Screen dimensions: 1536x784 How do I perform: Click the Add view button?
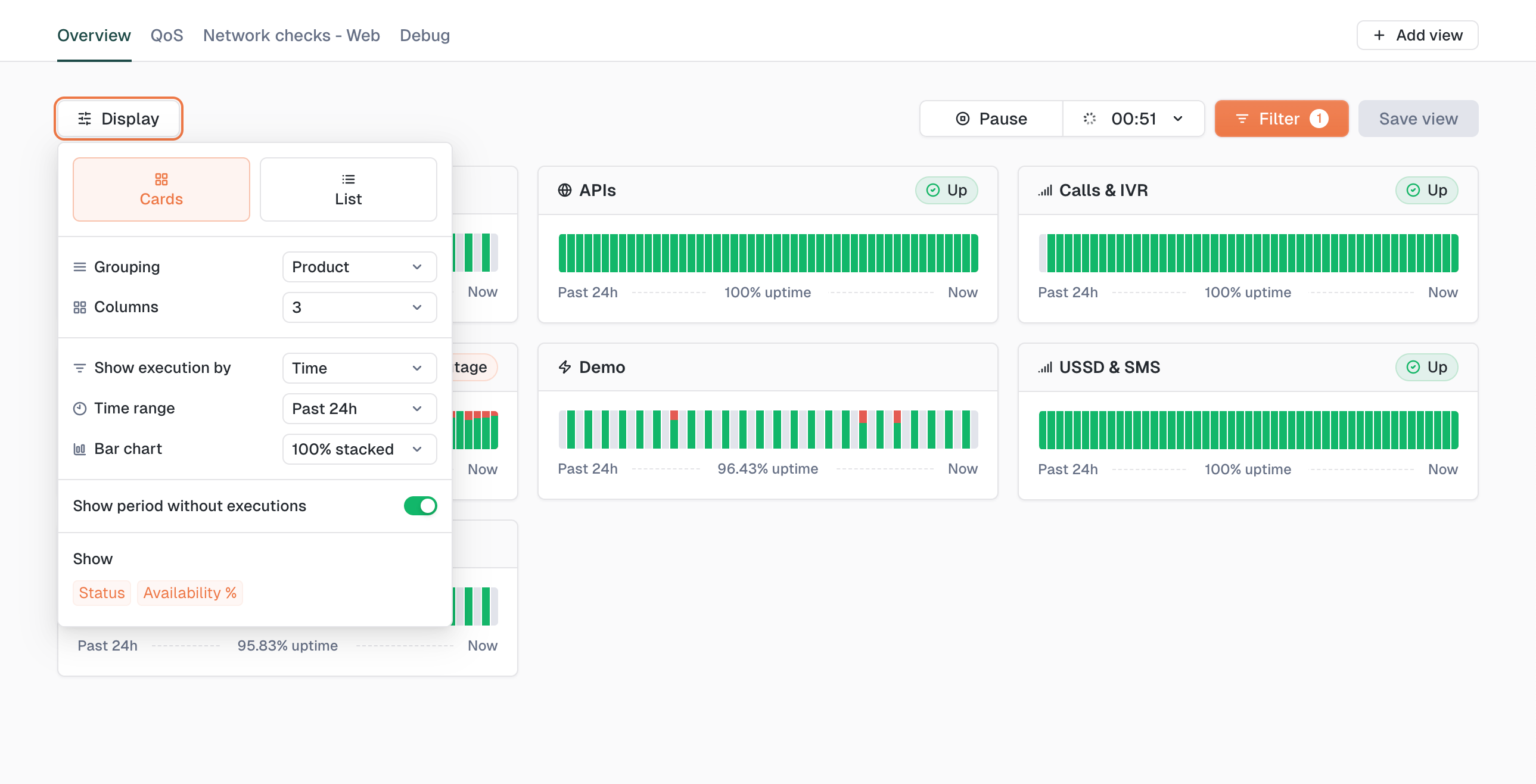[1417, 35]
